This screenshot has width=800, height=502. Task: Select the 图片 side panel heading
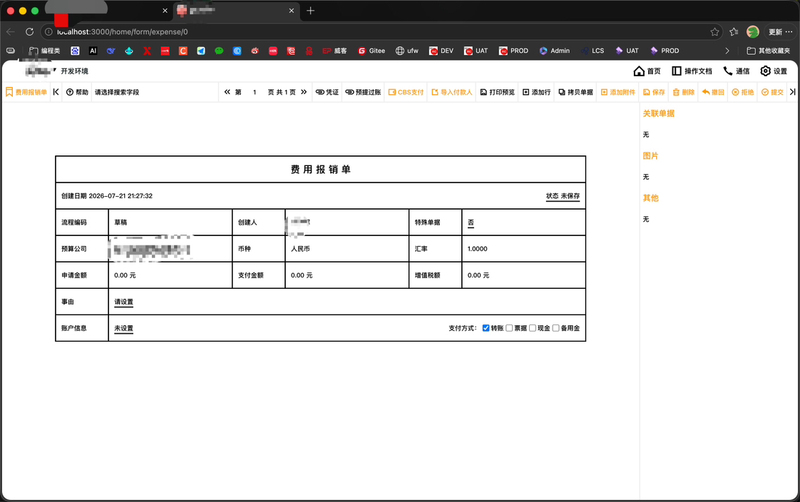[651, 156]
